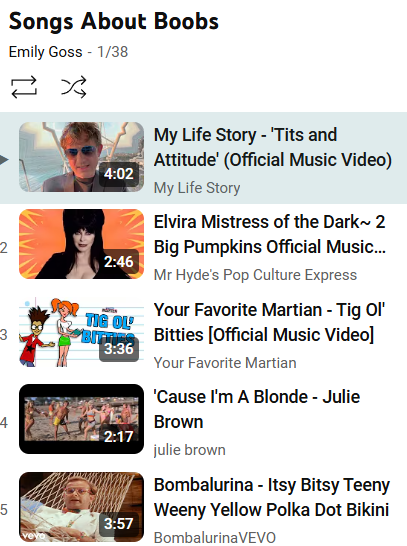Viewport: 407px width, 546px height.
Task: Toggle the shuffle playlist icon
Action: pyautogui.click(x=73, y=87)
